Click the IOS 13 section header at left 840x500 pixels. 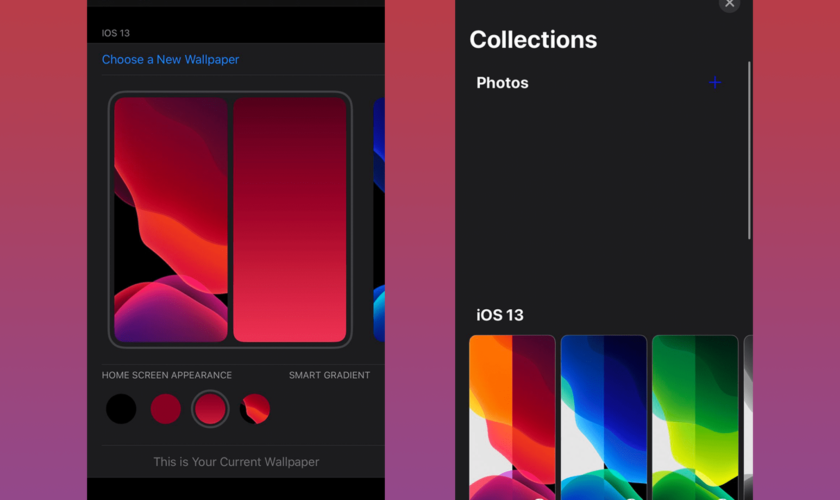tap(116, 33)
